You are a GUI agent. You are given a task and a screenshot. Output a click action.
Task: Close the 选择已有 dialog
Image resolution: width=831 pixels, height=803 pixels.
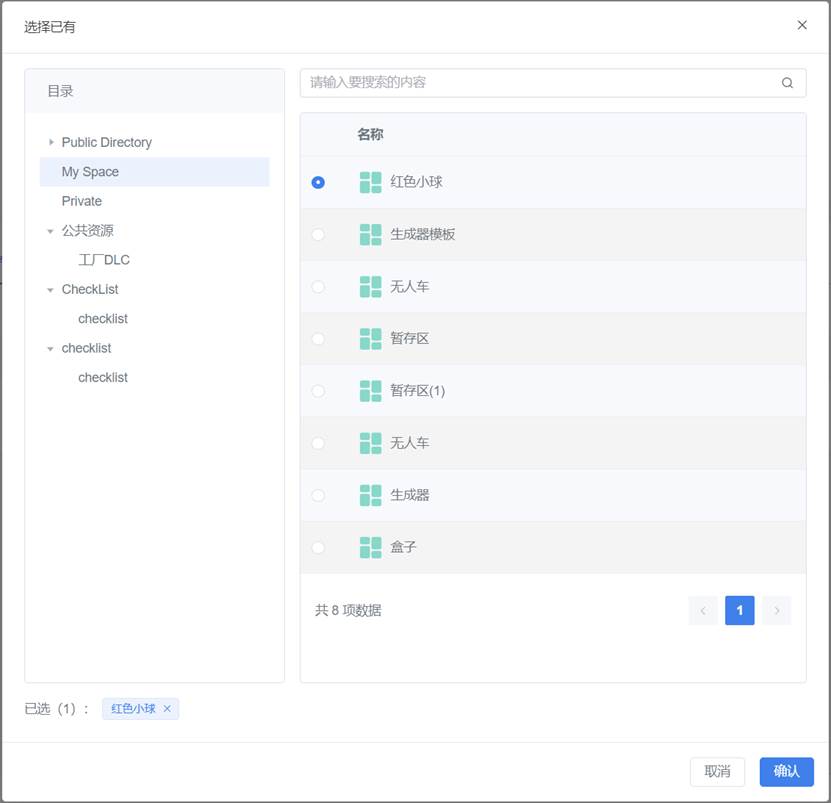[x=802, y=25]
